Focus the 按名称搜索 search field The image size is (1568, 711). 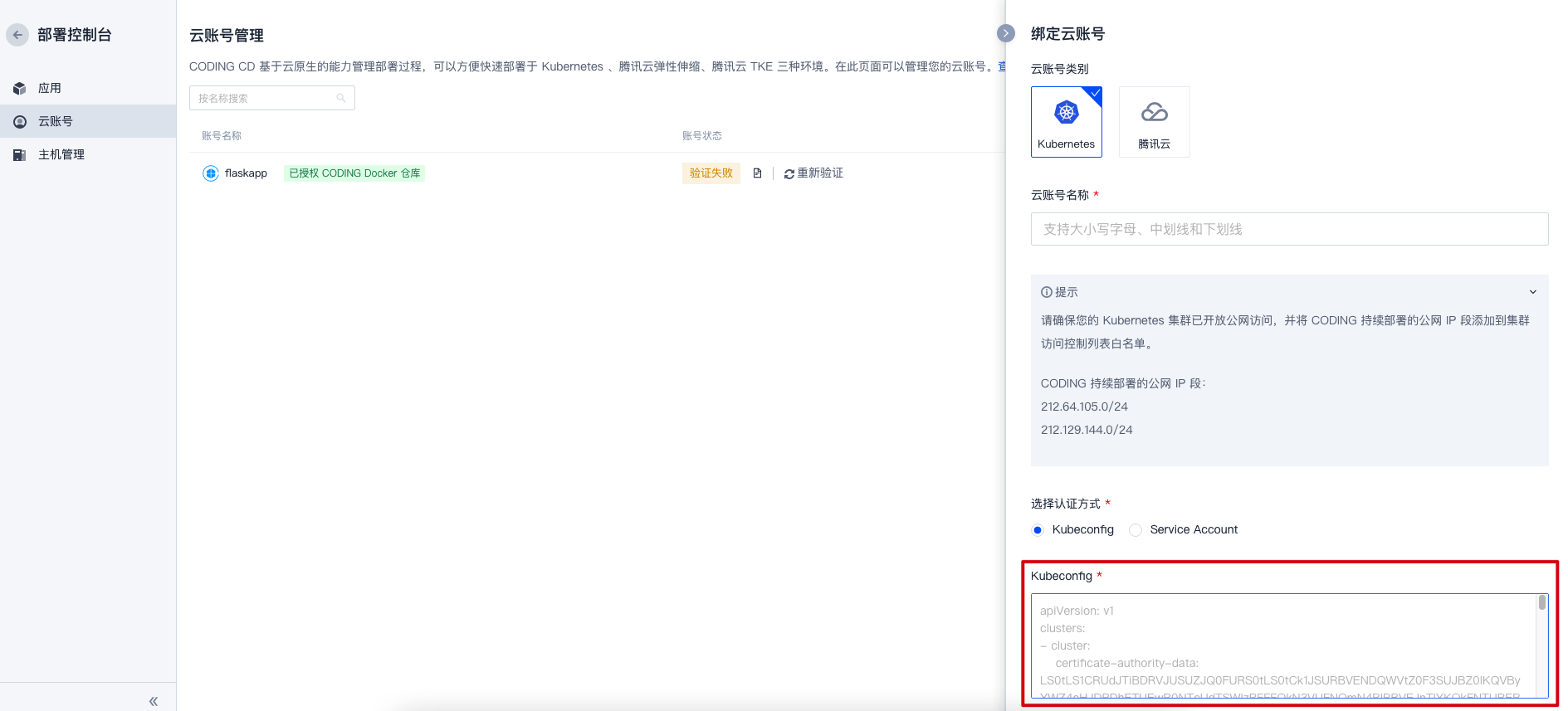[272, 98]
